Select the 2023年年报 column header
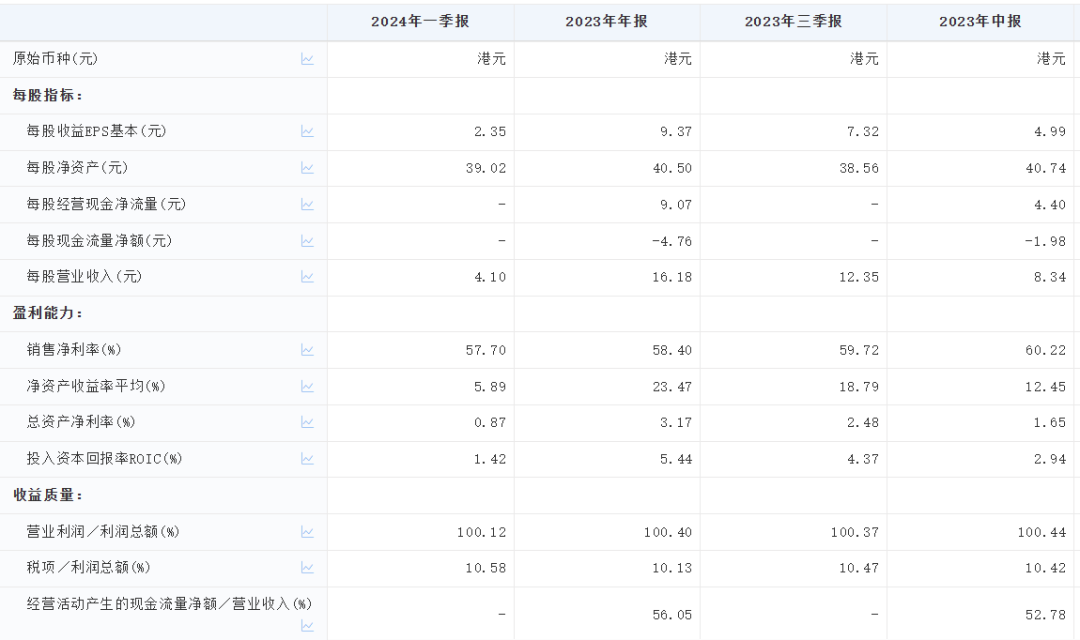The width and height of the screenshot is (1080, 640). click(x=607, y=22)
